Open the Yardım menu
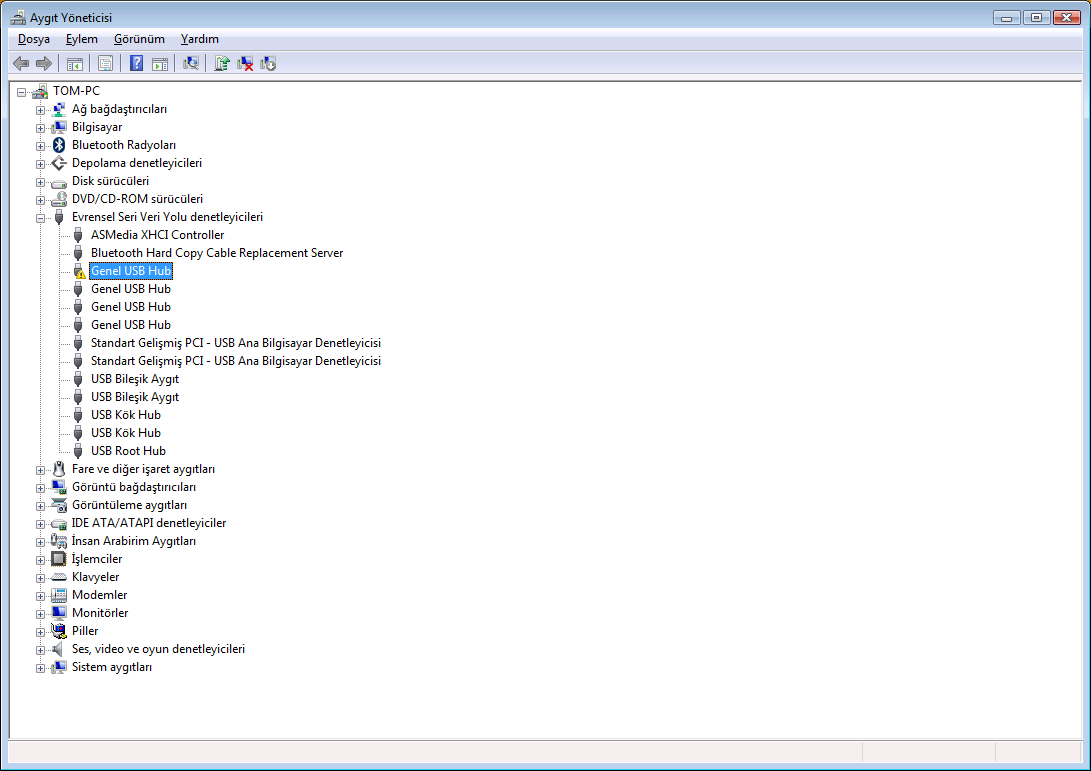Screen dimensions: 1091x771 click(x=200, y=39)
